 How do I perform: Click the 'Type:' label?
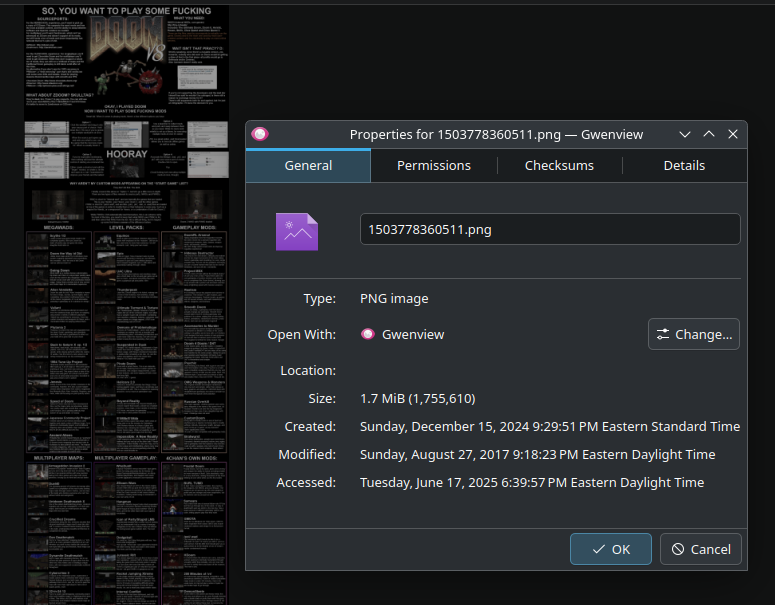pyautogui.click(x=319, y=299)
